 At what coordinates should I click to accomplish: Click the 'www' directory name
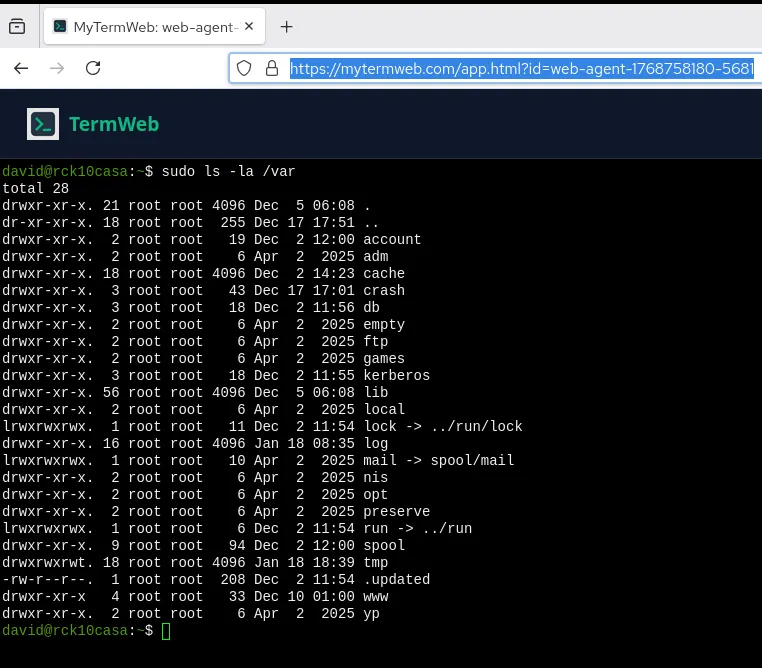(x=376, y=597)
